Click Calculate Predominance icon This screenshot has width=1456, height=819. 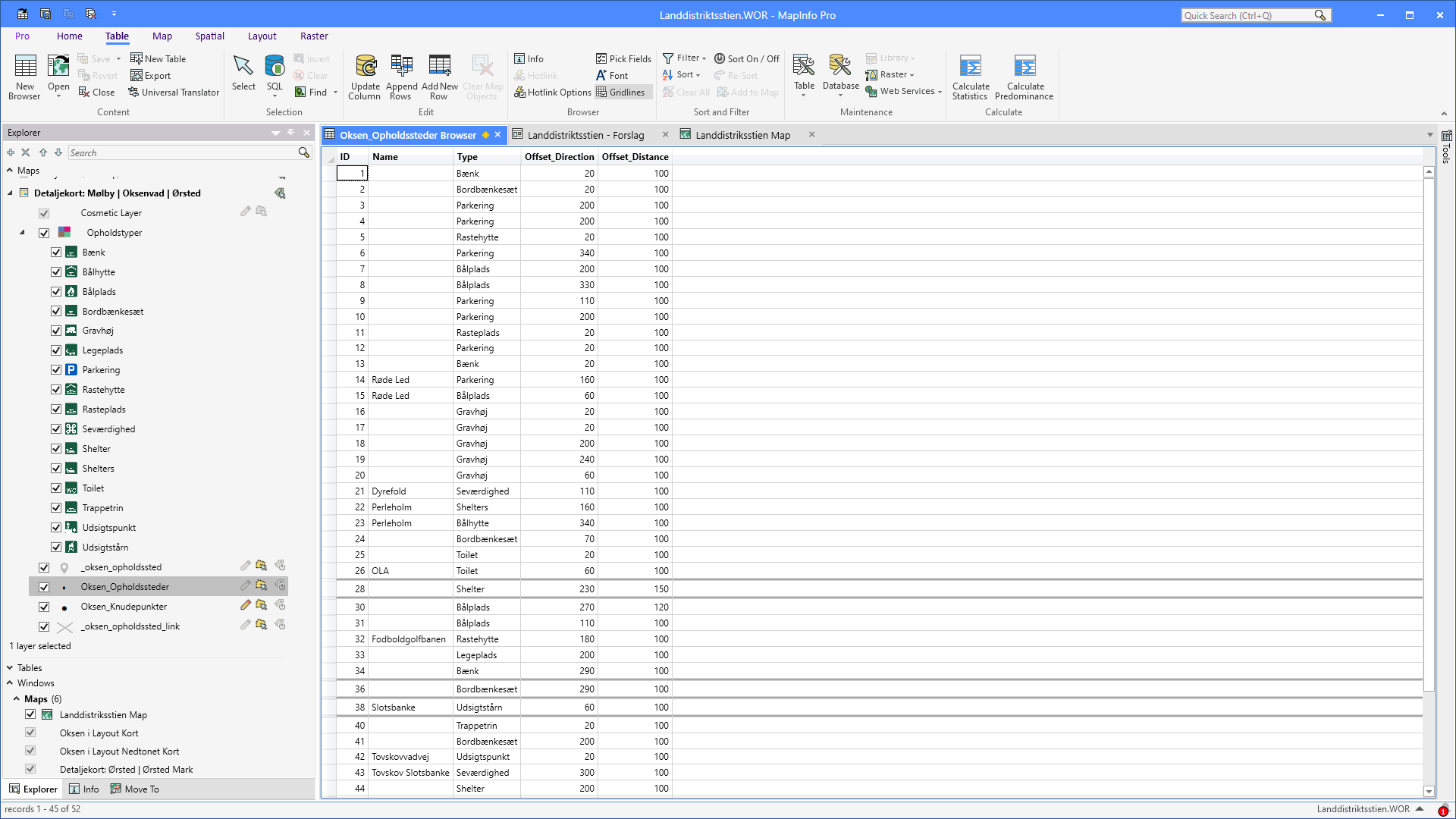pos(1024,67)
